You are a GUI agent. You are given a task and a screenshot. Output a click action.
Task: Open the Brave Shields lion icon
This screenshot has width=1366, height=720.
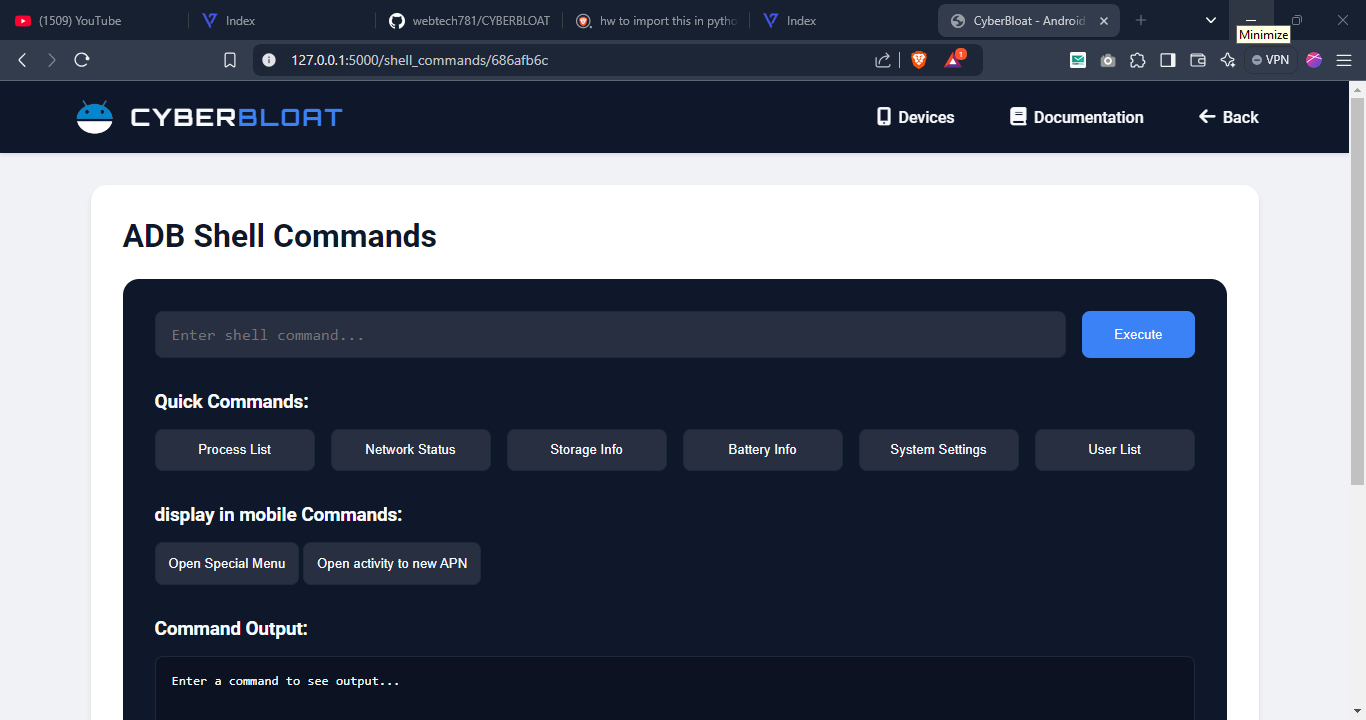click(918, 60)
